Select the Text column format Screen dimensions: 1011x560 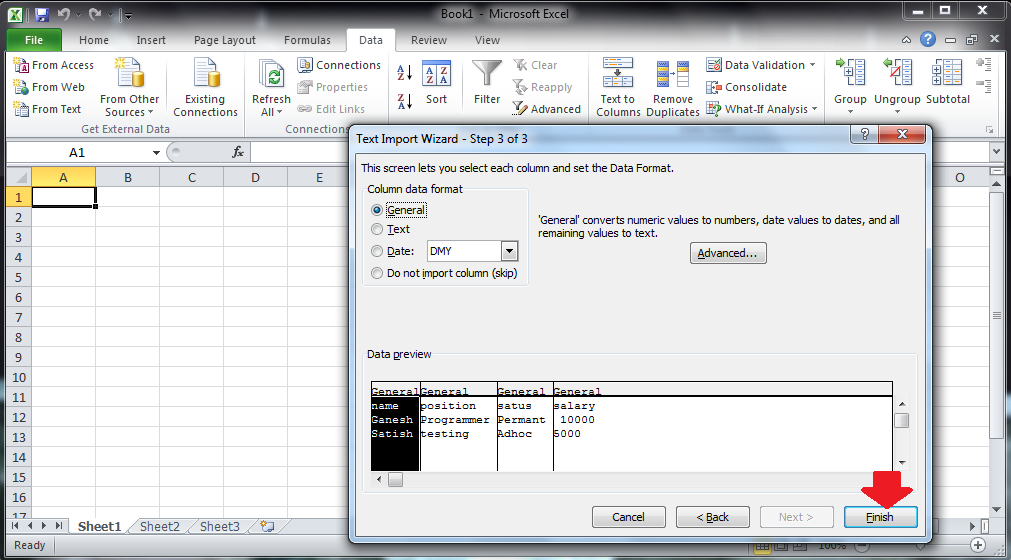coord(377,229)
